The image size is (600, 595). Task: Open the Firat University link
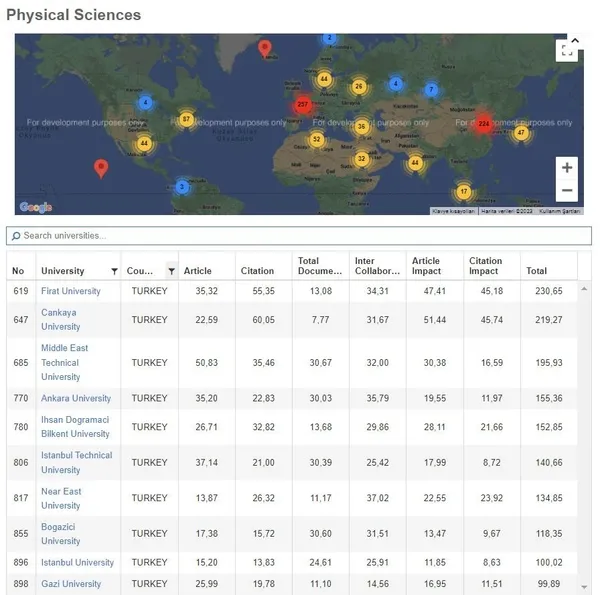click(71, 291)
